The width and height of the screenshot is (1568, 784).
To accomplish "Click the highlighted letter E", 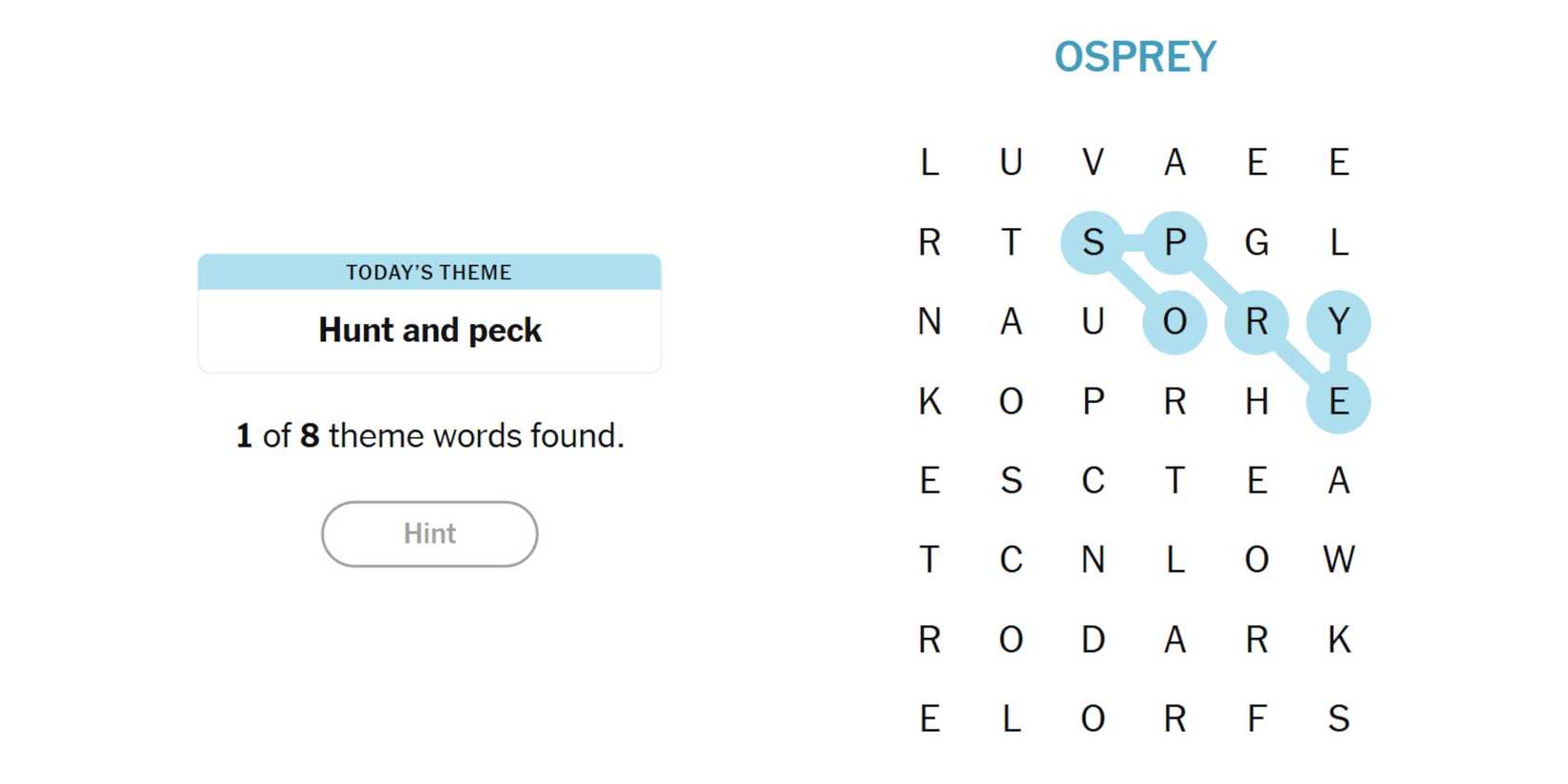I will click(x=1338, y=401).
